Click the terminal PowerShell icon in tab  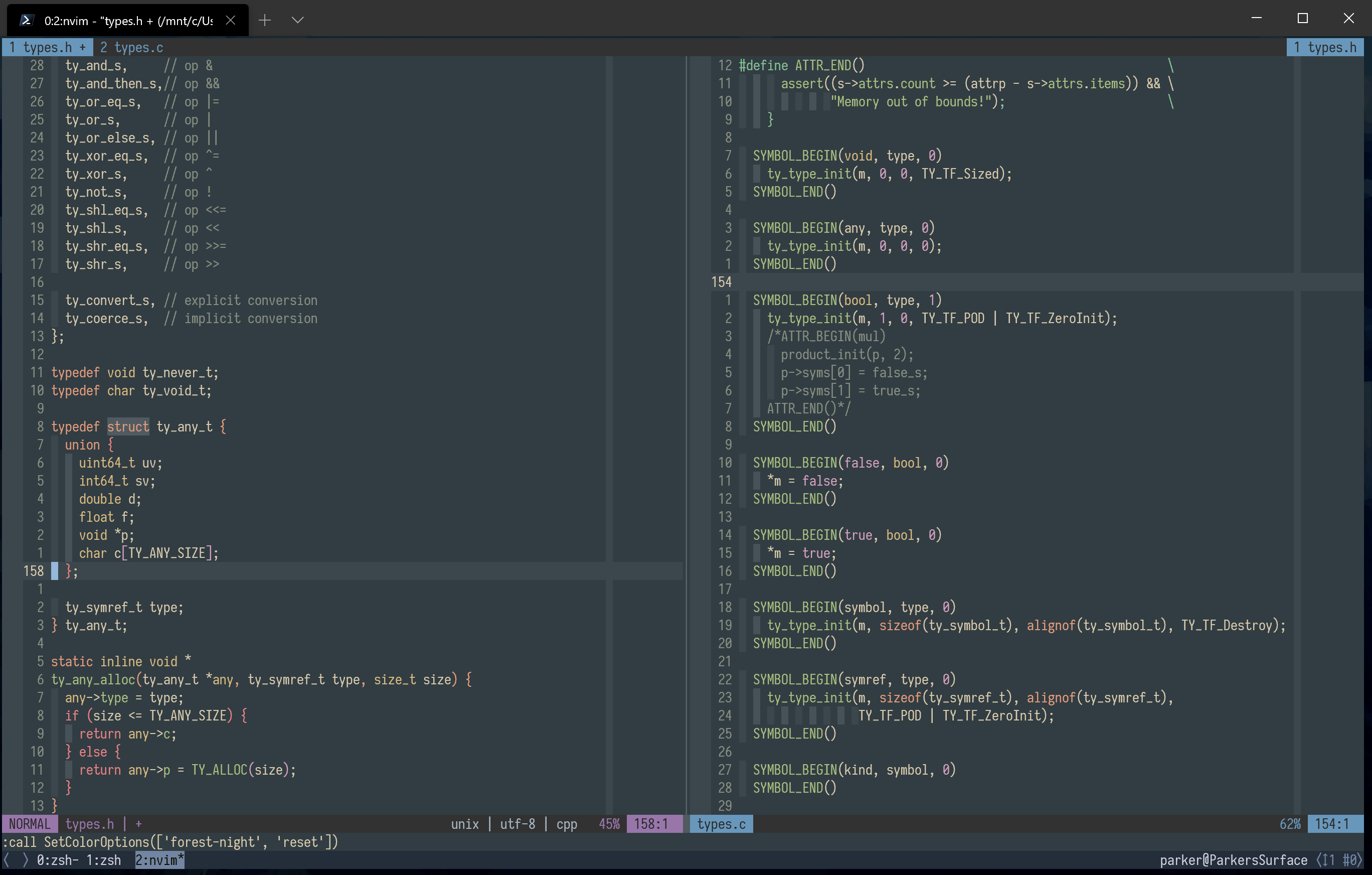click(26, 21)
